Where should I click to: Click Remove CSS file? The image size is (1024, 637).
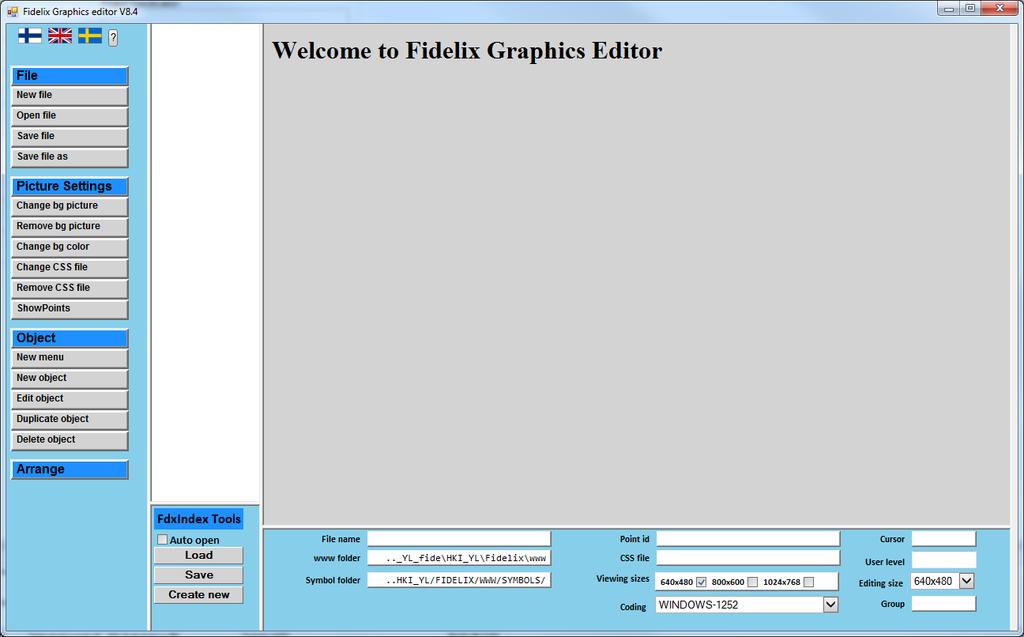69,288
